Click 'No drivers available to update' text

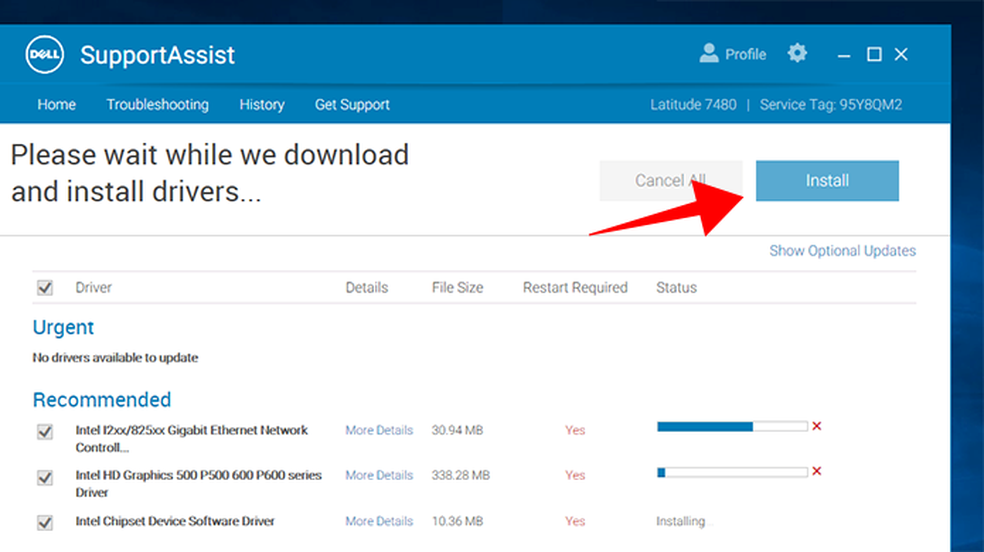[115, 358]
